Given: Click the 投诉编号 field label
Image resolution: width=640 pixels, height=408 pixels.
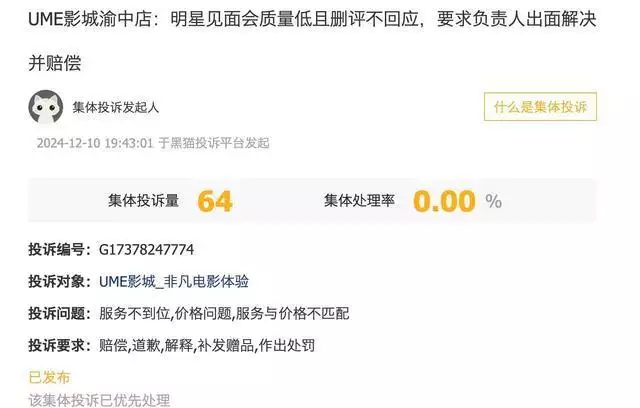Looking at the screenshot, I should (x=60, y=249).
